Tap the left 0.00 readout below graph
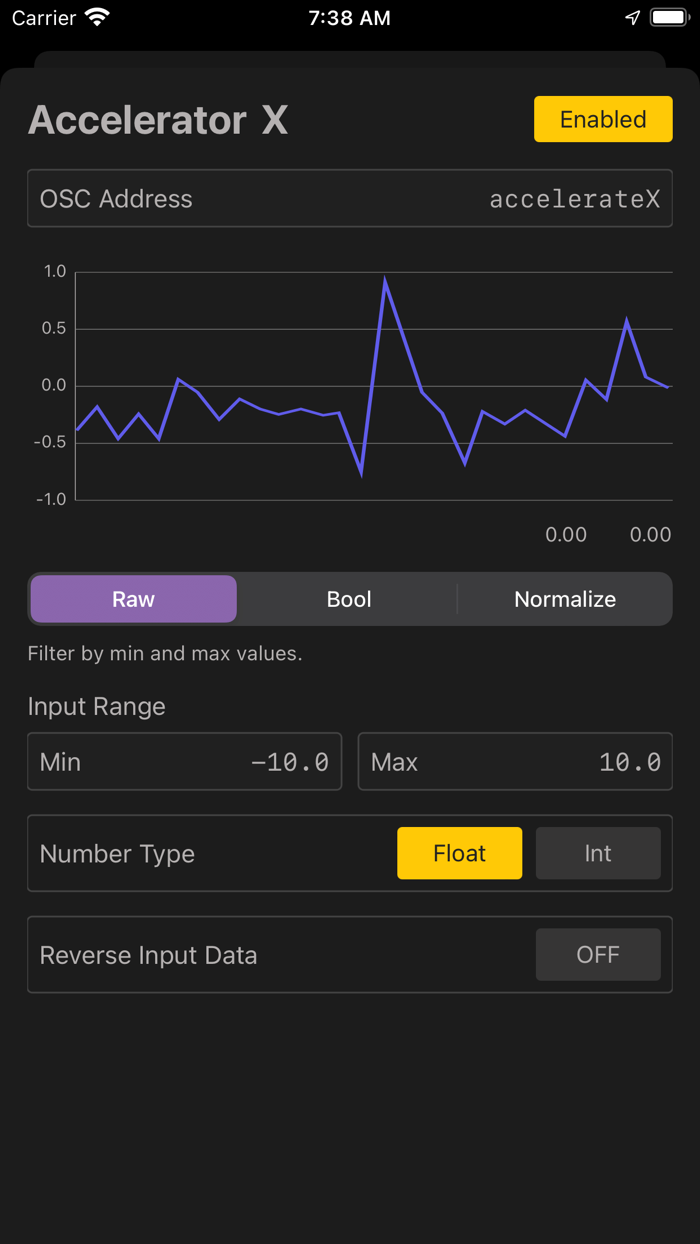Screen dimensions: 700x1244 click(566, 535)
